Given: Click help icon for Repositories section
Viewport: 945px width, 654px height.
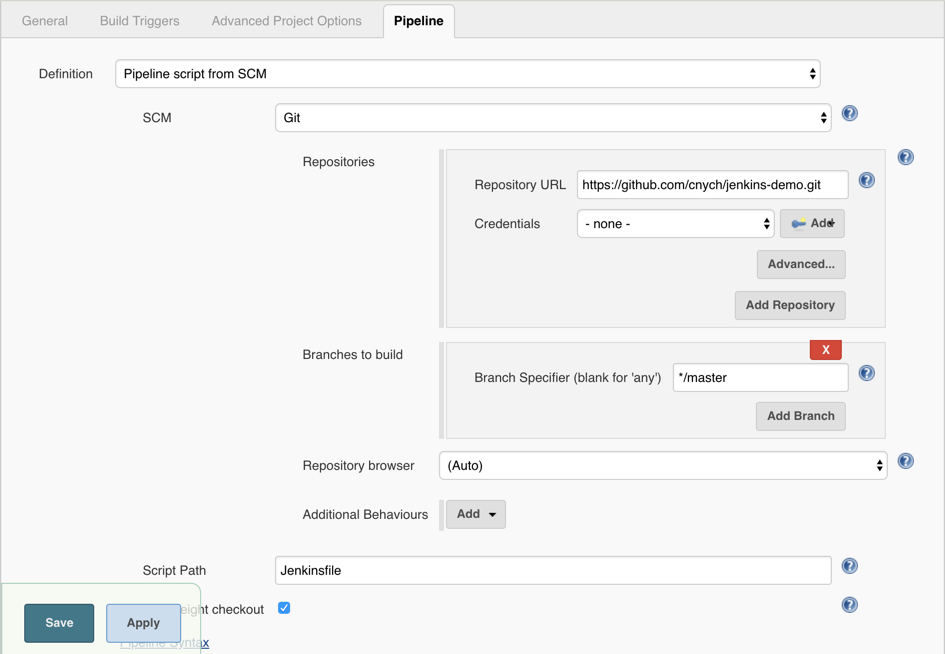Looking at the screenshot, I should point(906,157).
